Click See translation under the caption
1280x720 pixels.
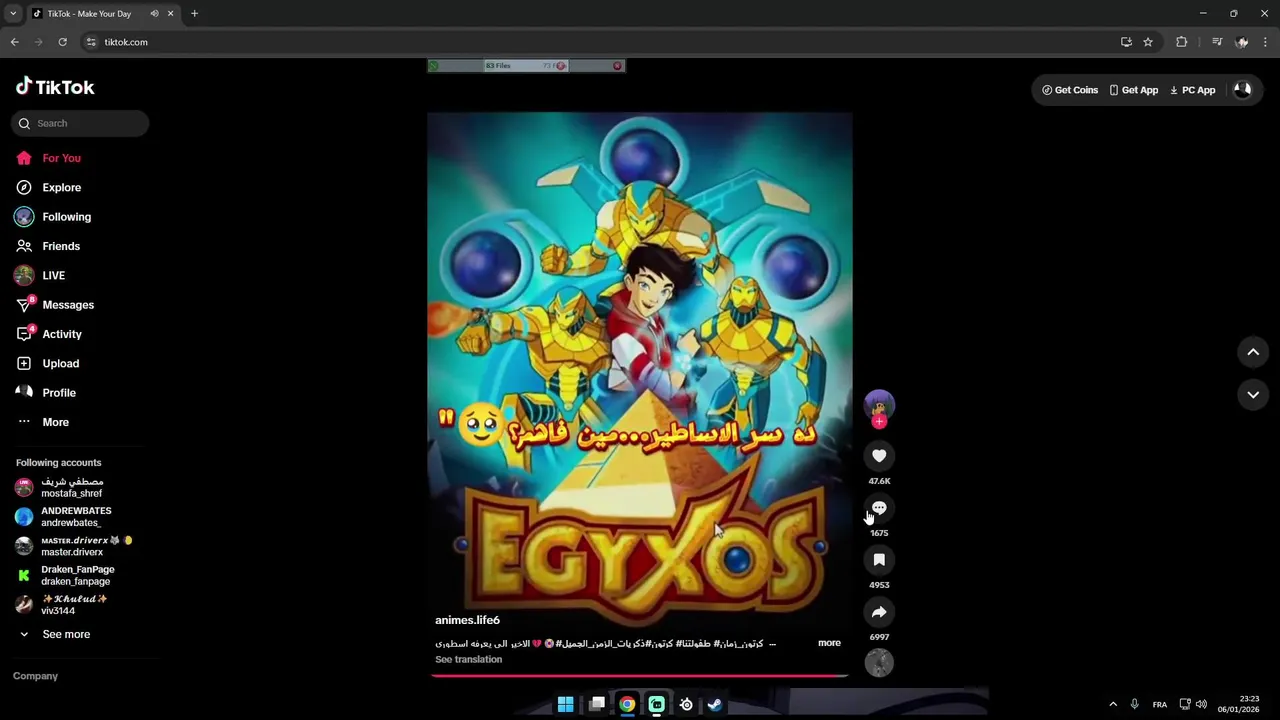pos(468,660)
